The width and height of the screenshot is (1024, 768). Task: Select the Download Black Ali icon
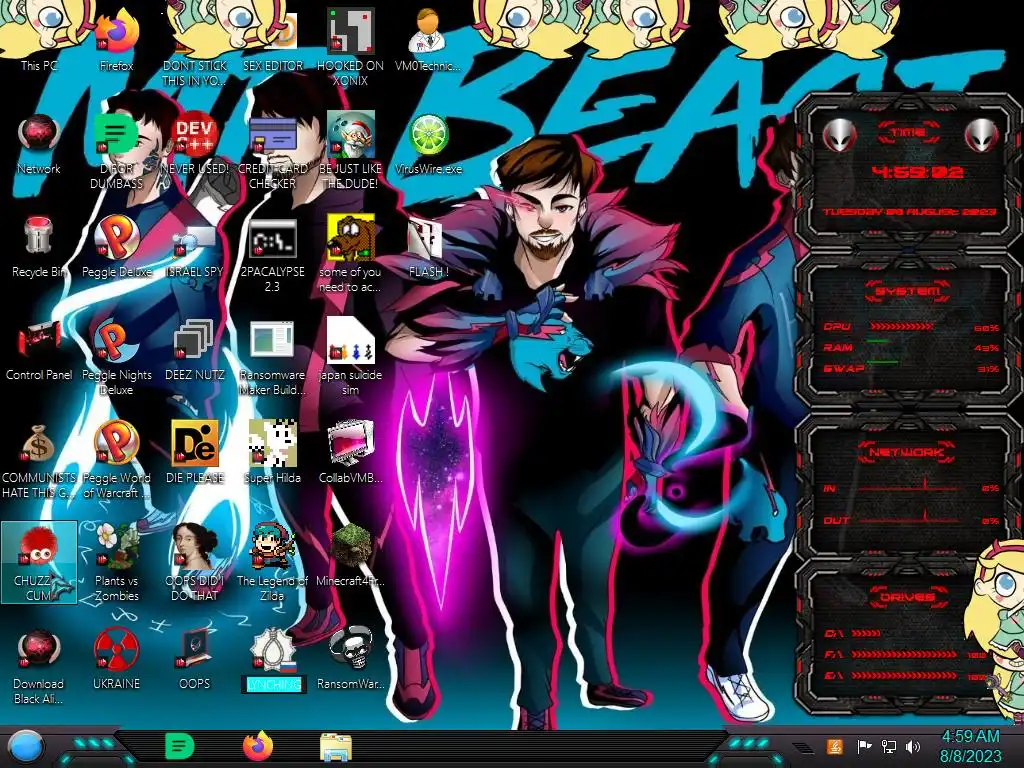point(39,667)
